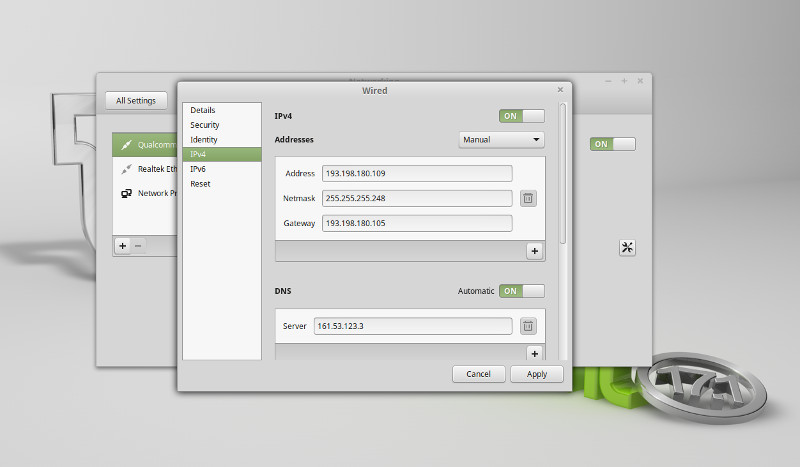Select the Identity section
The height and width of the screenshot is (467, 800).
tap(203, 140)
